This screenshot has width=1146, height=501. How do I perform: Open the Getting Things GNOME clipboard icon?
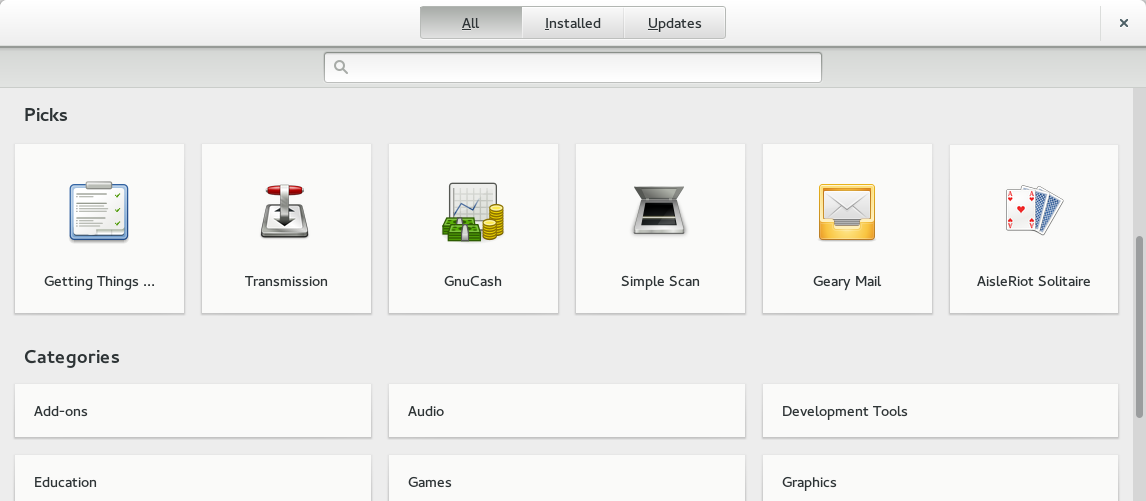99,212
